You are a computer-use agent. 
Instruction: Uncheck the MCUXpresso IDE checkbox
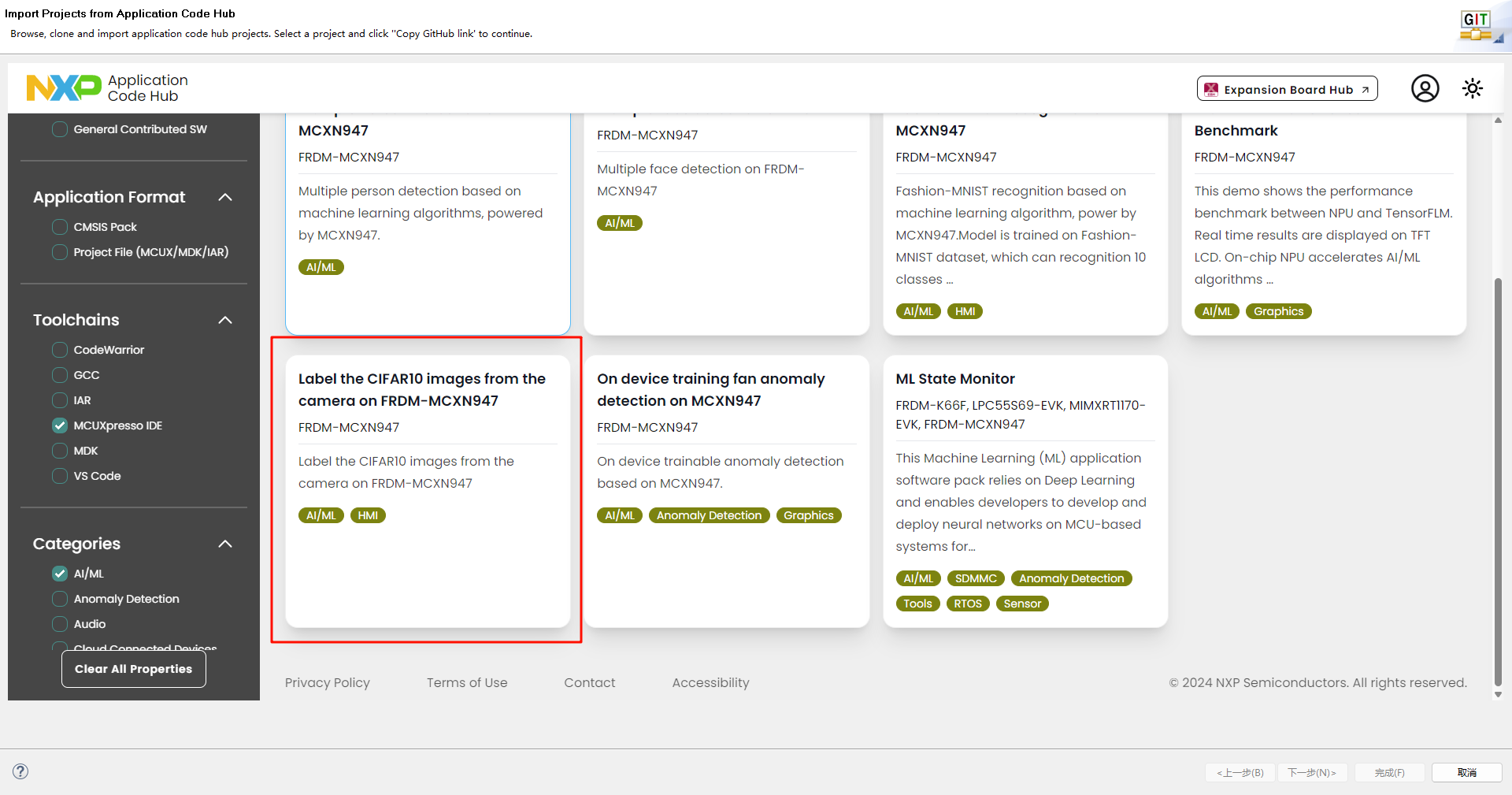(x=60, y=425)
